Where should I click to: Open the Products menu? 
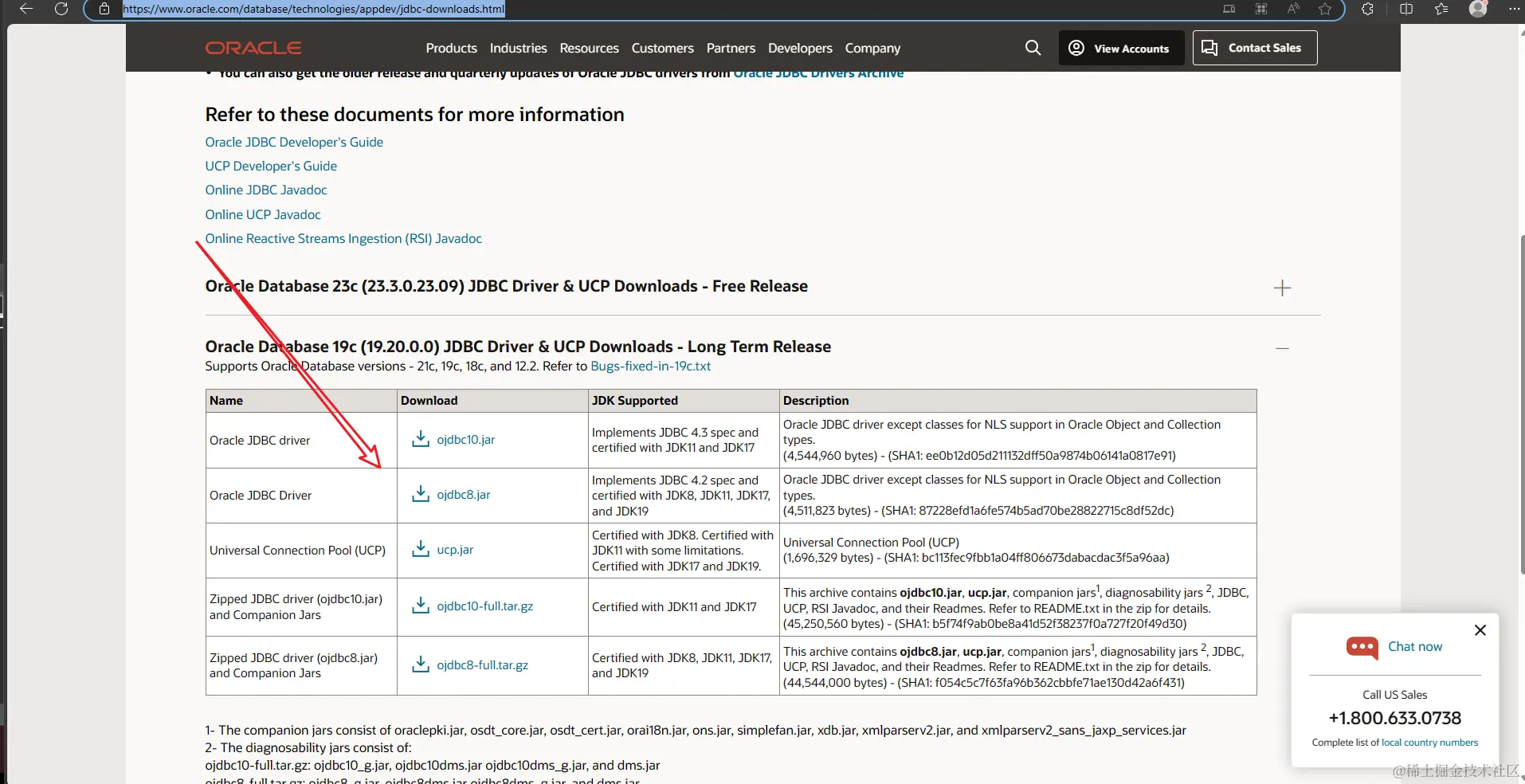click(x=452, y=48)
